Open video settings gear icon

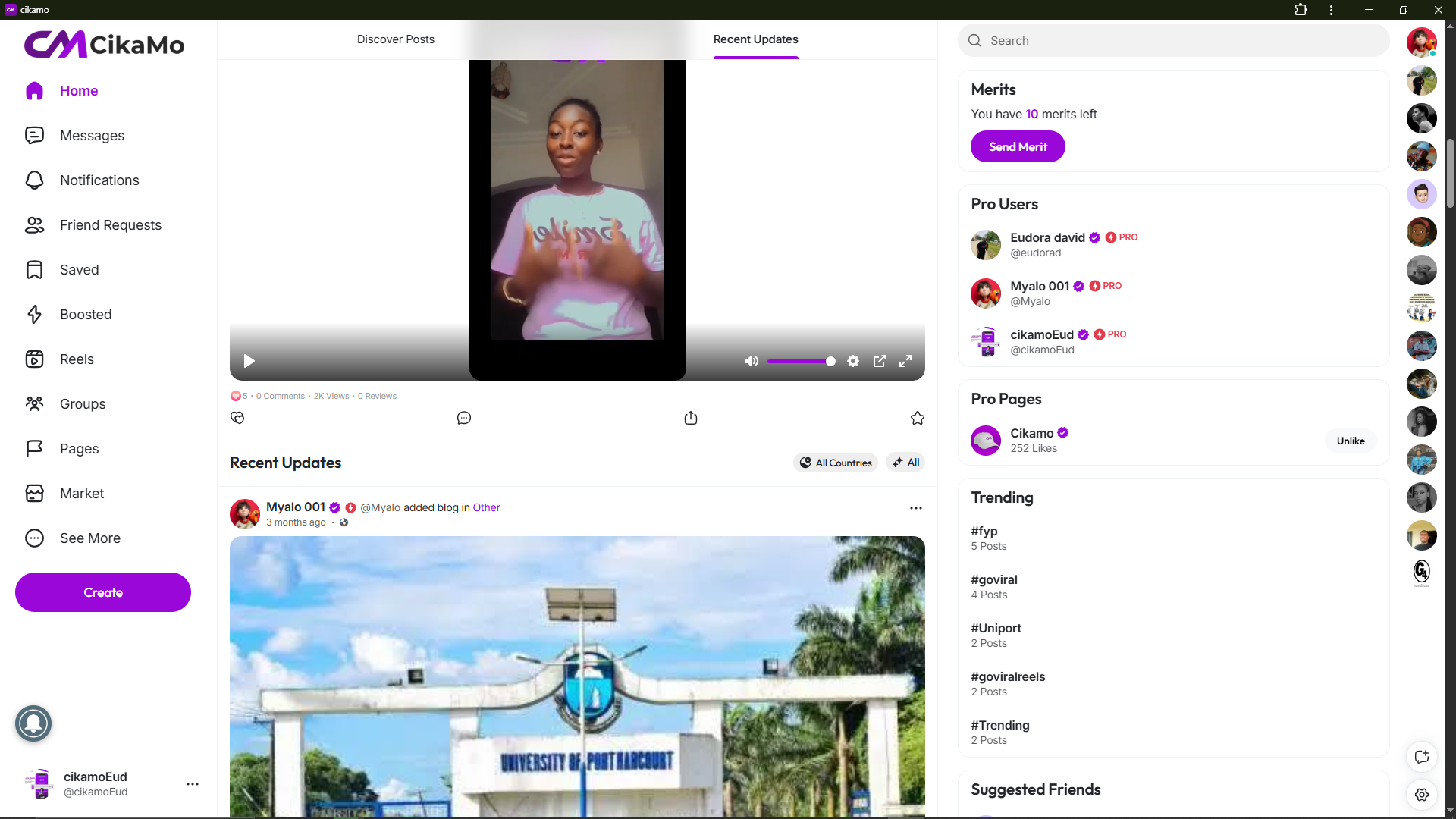(x=853, y=361)
